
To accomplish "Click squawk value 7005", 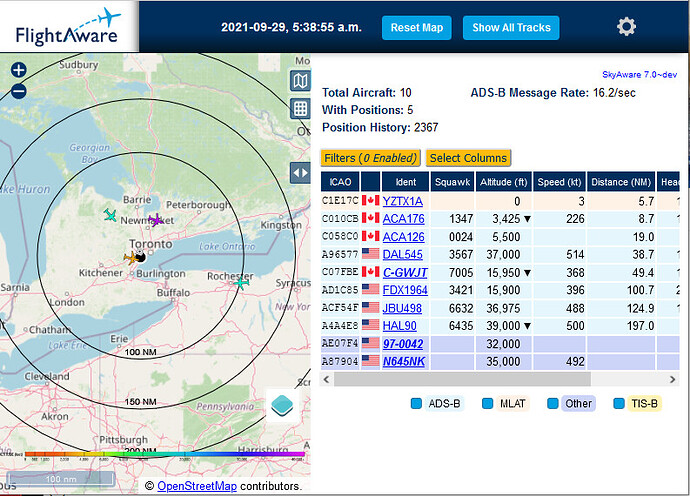I will coord(461,272).
